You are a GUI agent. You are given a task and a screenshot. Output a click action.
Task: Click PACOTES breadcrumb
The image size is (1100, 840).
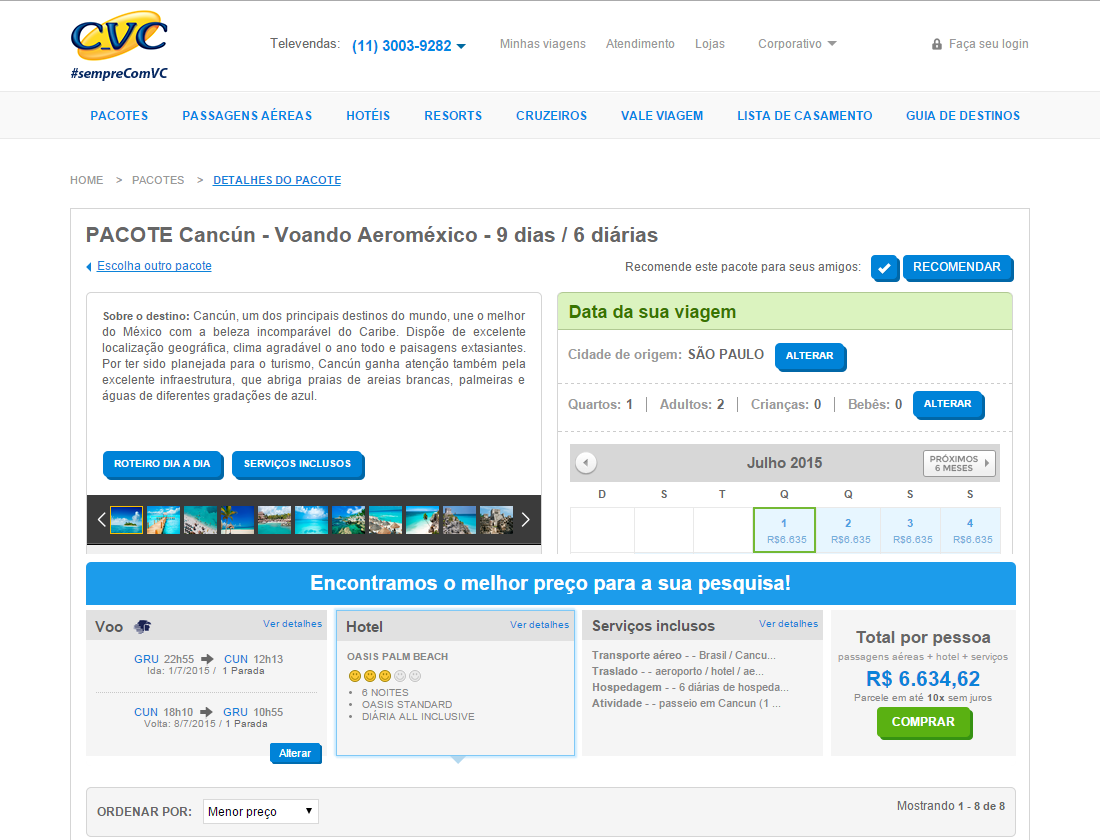158,180
